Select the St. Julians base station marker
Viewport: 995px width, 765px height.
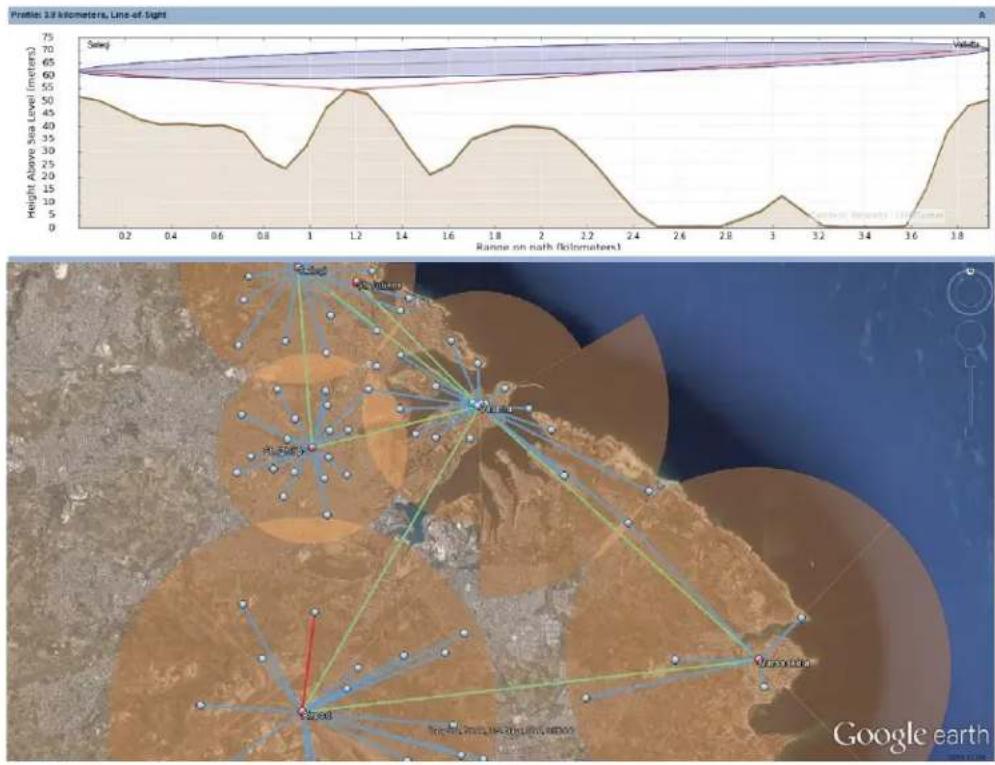(357, 282)
